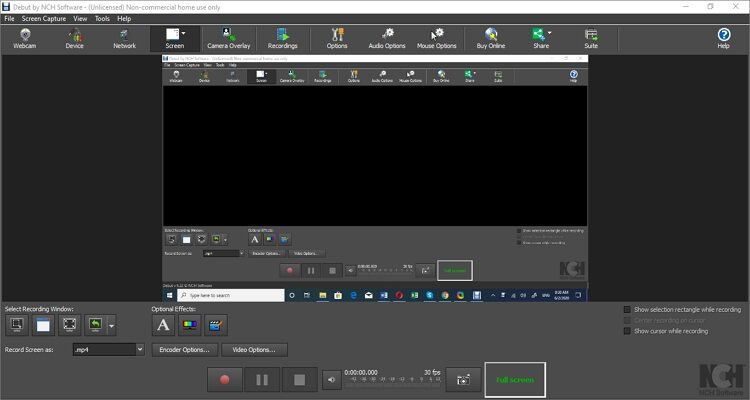The height and width of the screenshot is (400, 750).
Task: Choose window capture recording mode icon
Action: point(43,325)
